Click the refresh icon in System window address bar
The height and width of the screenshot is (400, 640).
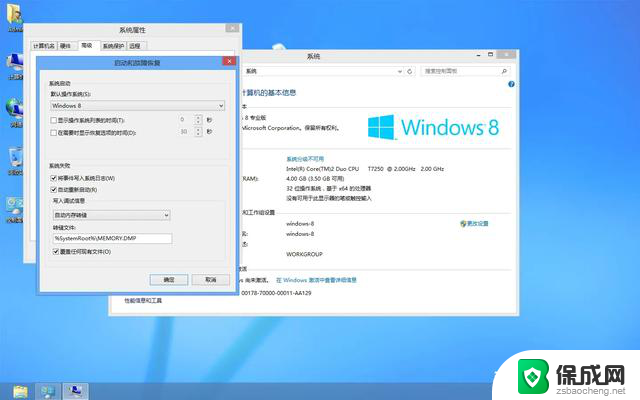[410, 71]
